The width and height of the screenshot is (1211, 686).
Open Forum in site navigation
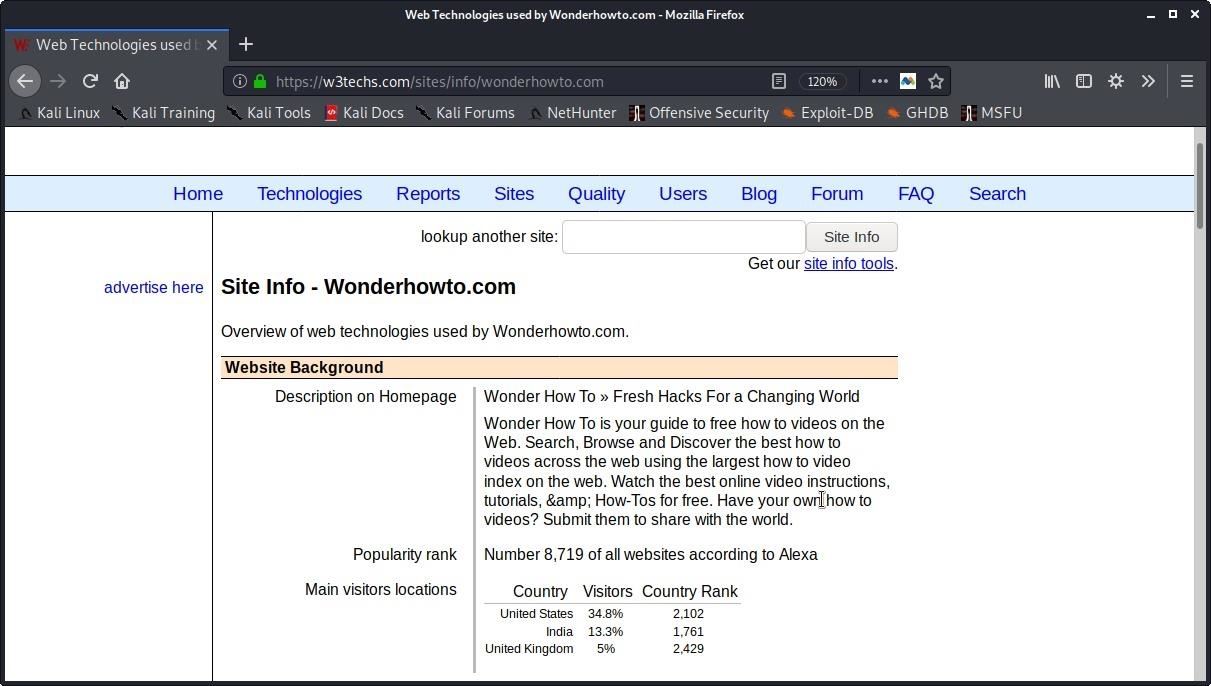pyautogui.click(x=837, y=194)
